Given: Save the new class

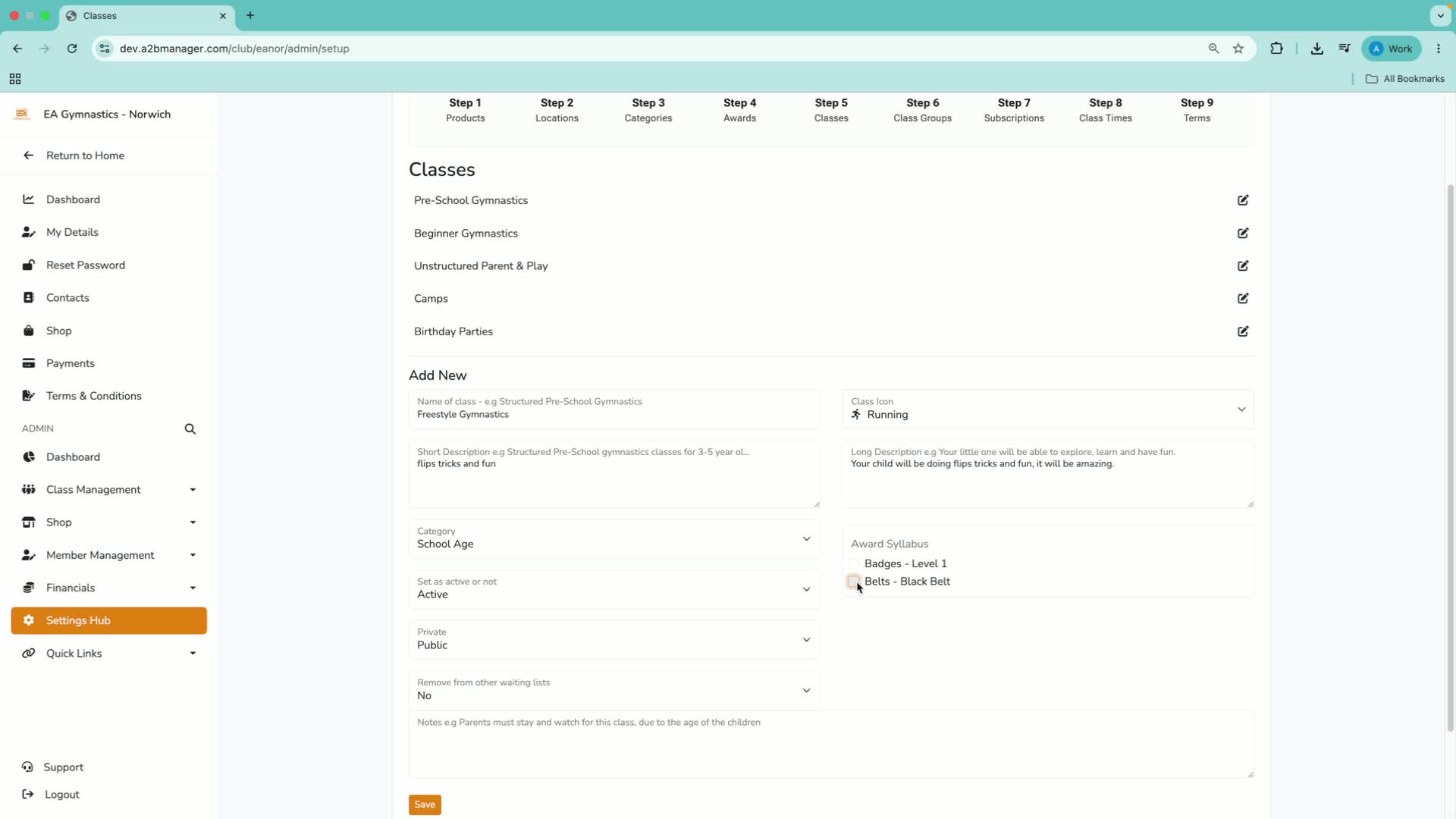Looking at the screenshot, I should (x=425, y=805).
